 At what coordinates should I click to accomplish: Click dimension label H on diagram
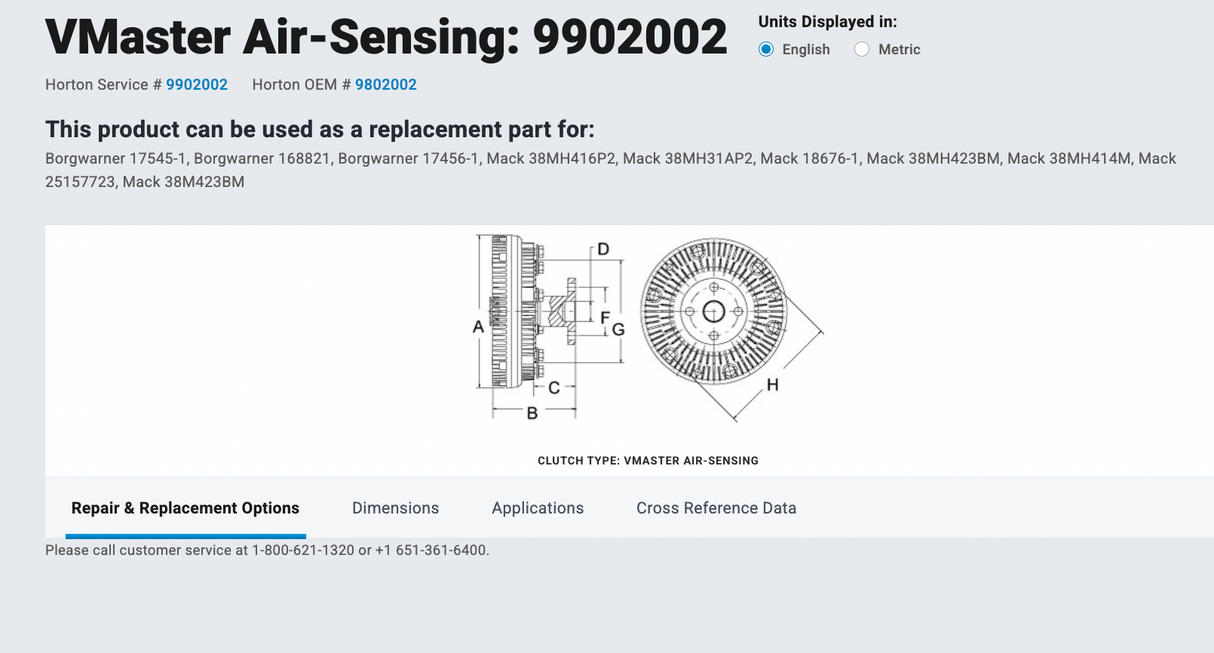click(x=772, y=384)
